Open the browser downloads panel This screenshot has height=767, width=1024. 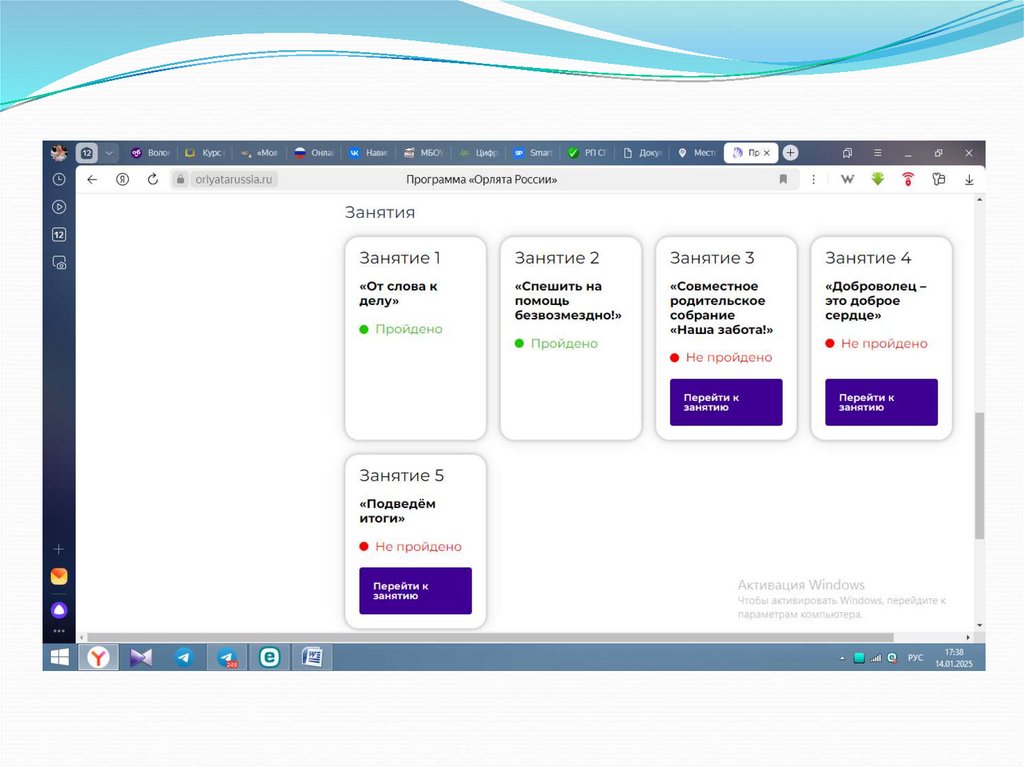click(969, 180)
